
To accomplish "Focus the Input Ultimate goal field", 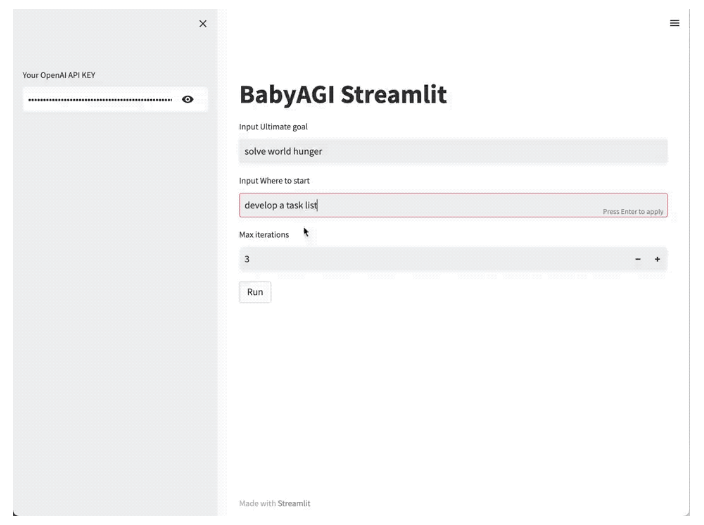I will [x=453, y=151].
